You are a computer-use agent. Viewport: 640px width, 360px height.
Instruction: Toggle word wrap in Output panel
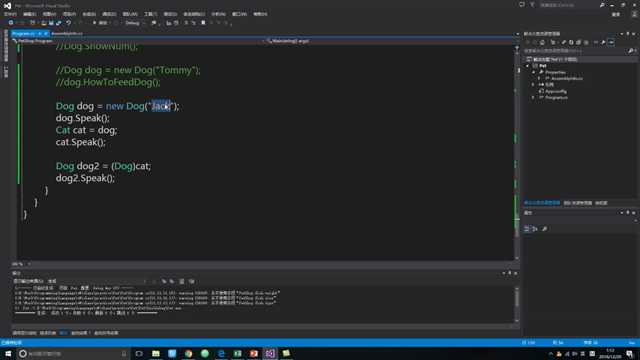191,281
